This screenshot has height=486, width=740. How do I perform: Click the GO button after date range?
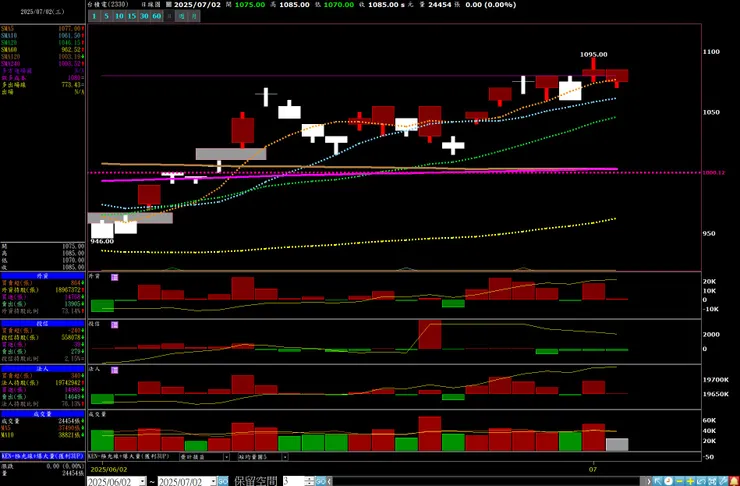click(223, 481)
